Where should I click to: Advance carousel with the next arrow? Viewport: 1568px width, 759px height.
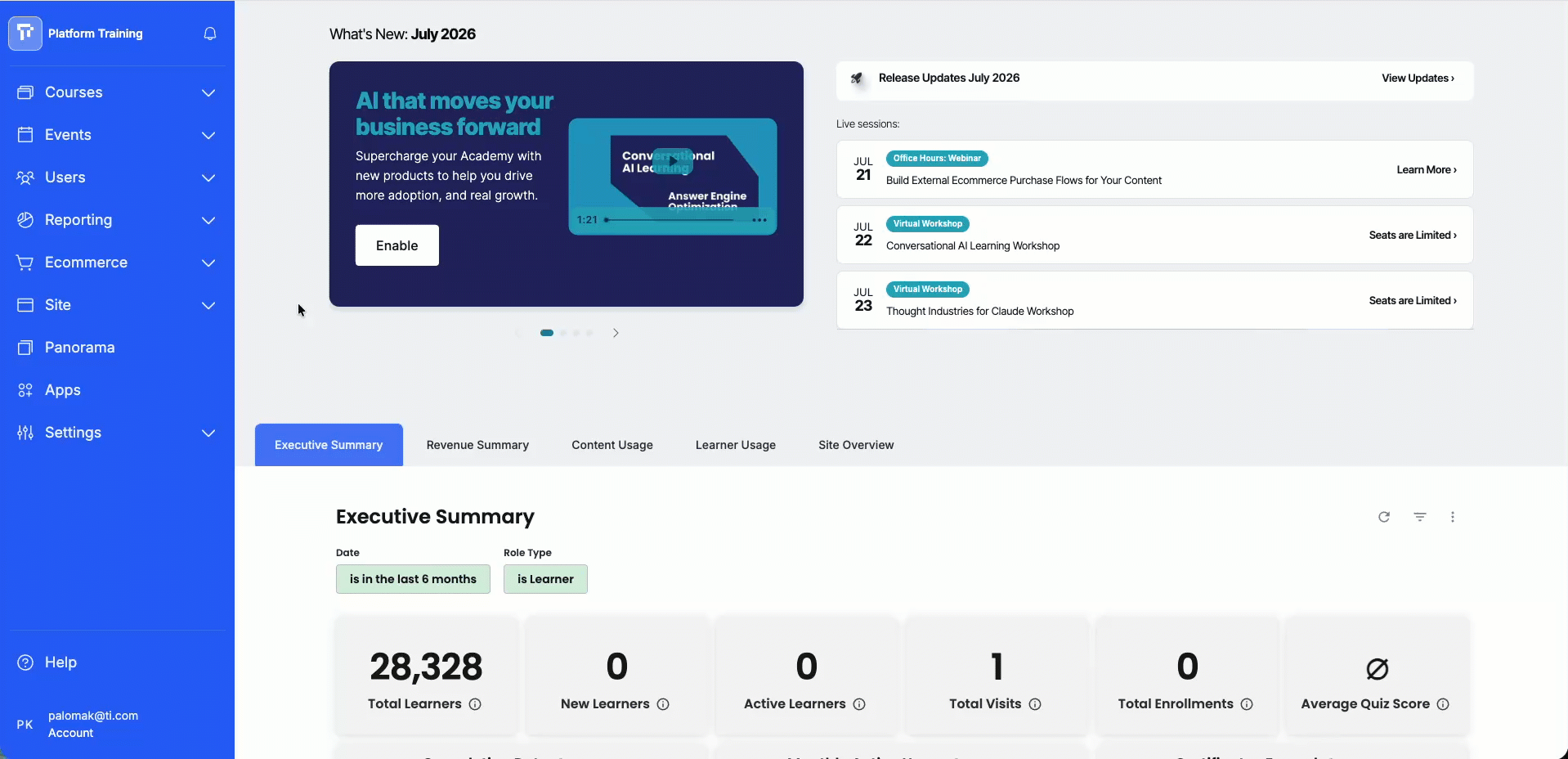pos(616,333)
